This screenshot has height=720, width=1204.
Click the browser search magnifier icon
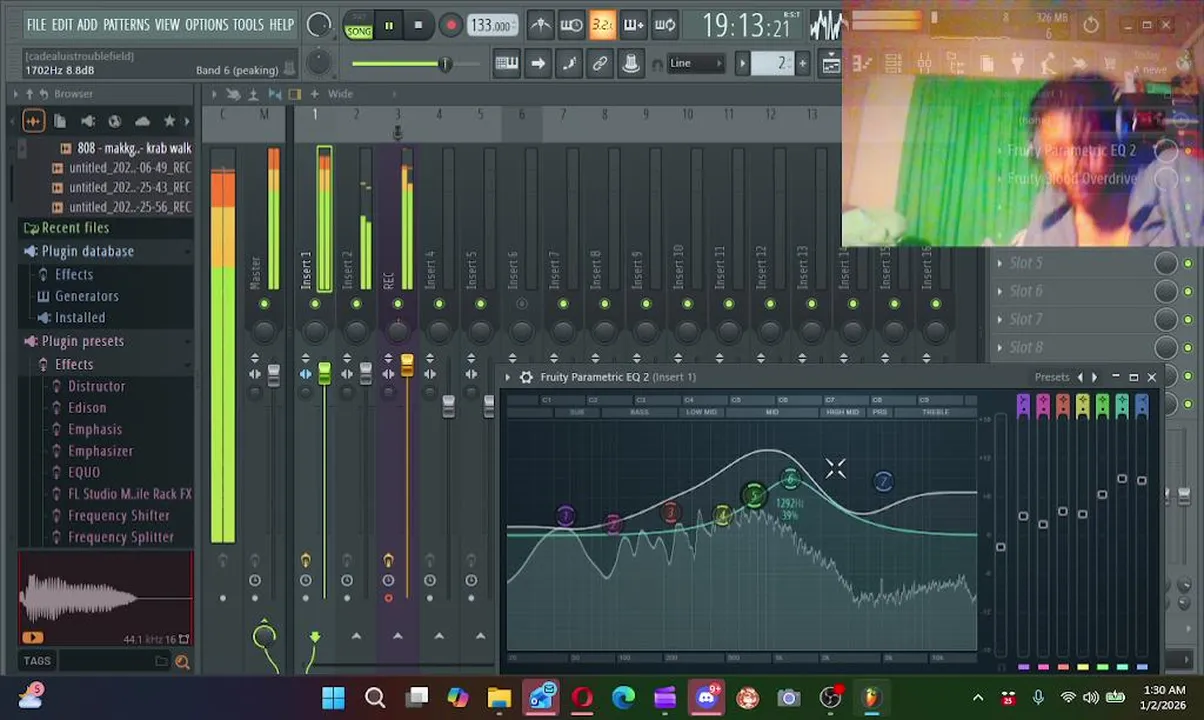(x=182, y=661)
